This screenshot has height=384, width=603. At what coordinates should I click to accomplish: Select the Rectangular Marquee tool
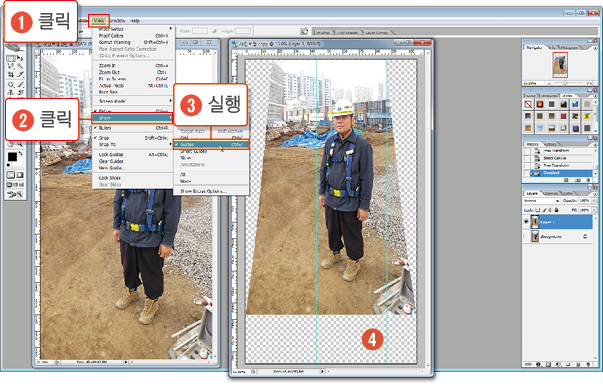[x=10, y=58]
